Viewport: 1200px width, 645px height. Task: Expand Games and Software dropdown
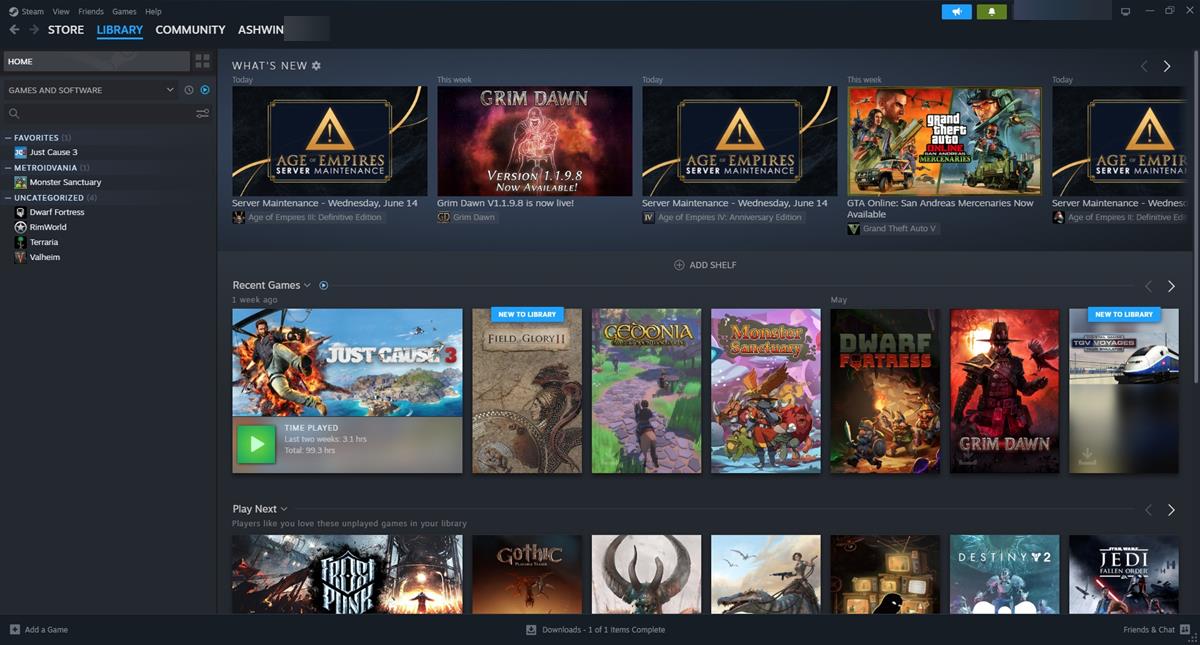pyautogui.click(x=91, y=90)
